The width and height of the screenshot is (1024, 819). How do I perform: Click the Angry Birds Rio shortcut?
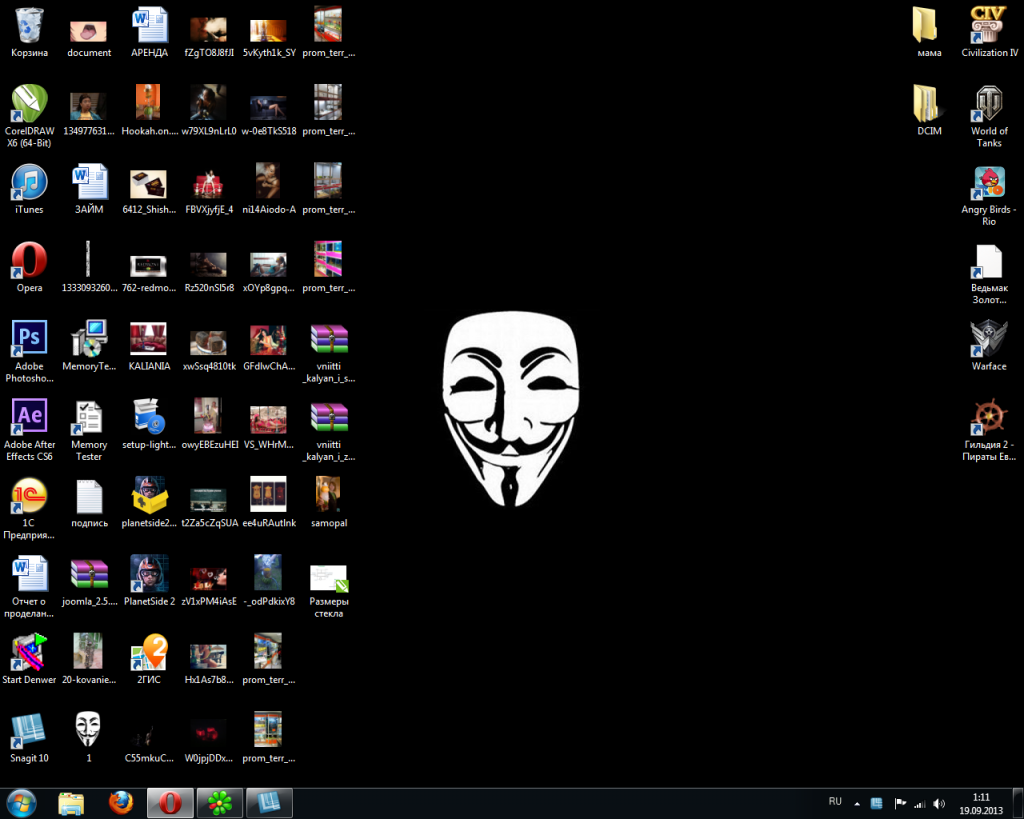pos(988,182)
